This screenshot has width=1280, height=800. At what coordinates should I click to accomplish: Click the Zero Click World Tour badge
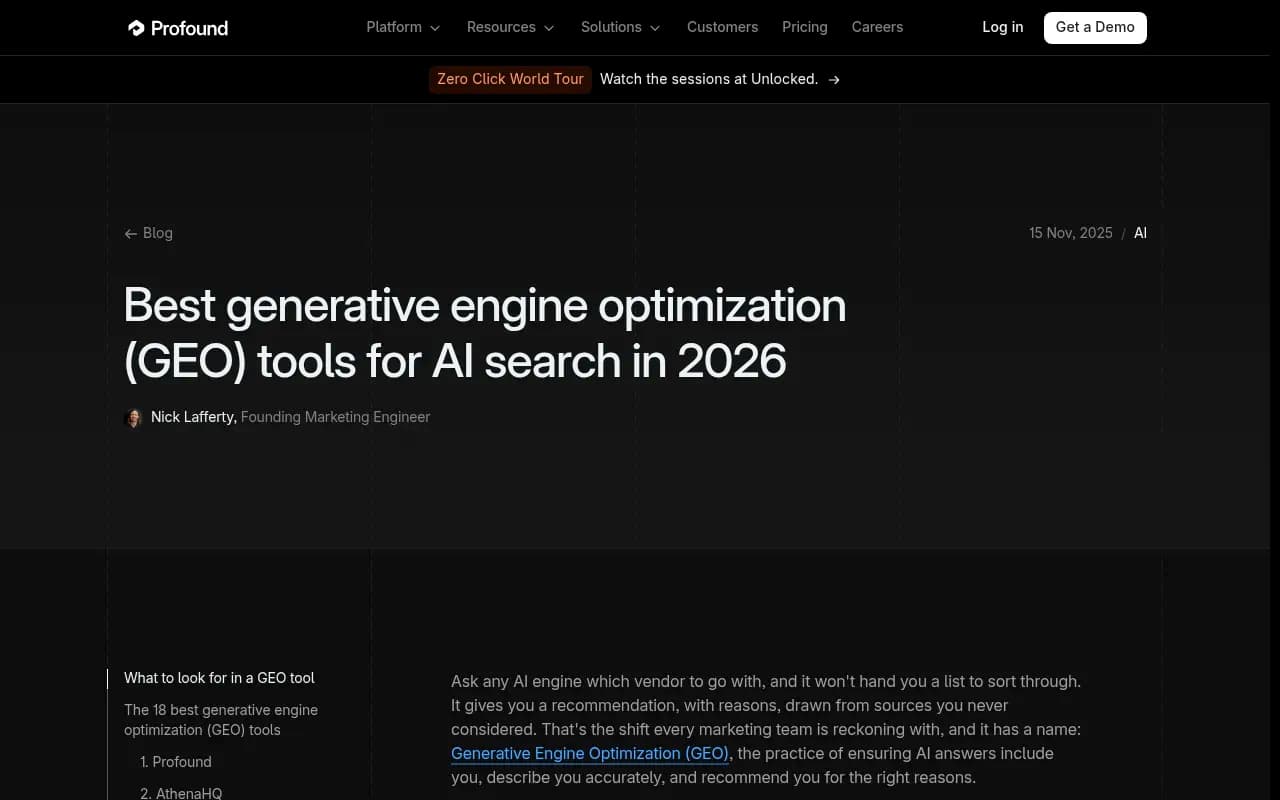click(510, 79)
